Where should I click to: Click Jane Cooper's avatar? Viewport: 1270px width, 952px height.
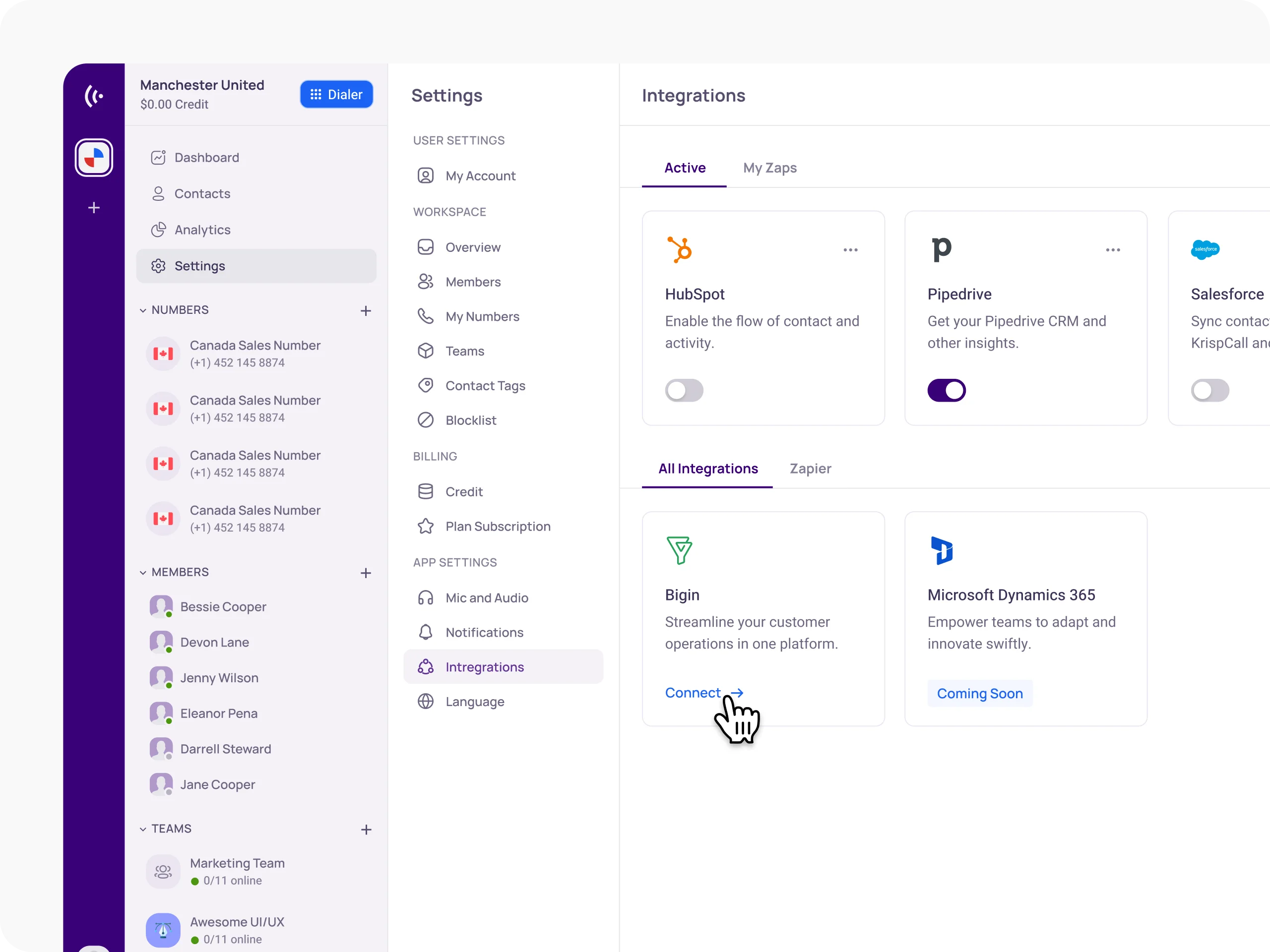[161, 784]
